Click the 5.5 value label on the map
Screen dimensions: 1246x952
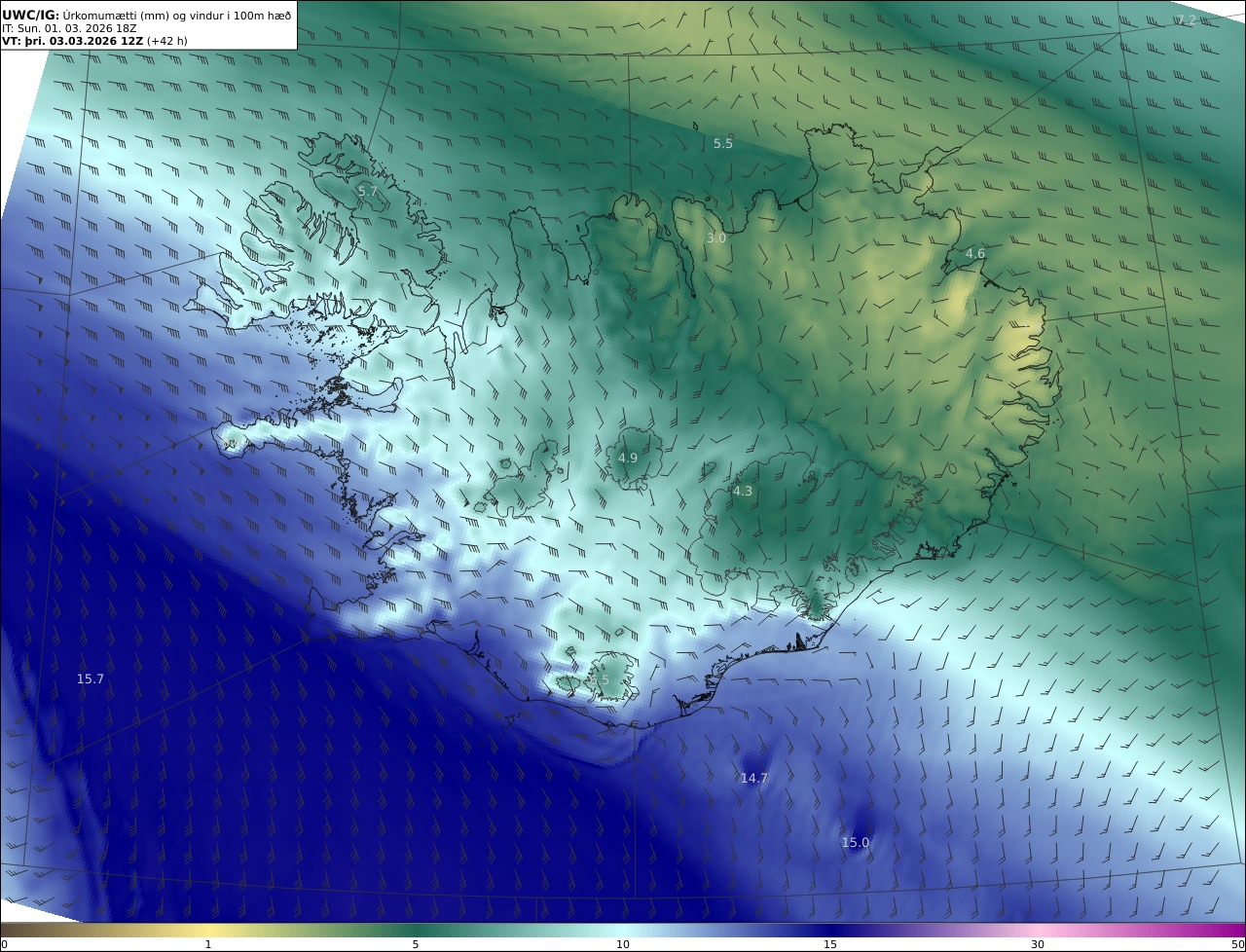pos(723,143)
